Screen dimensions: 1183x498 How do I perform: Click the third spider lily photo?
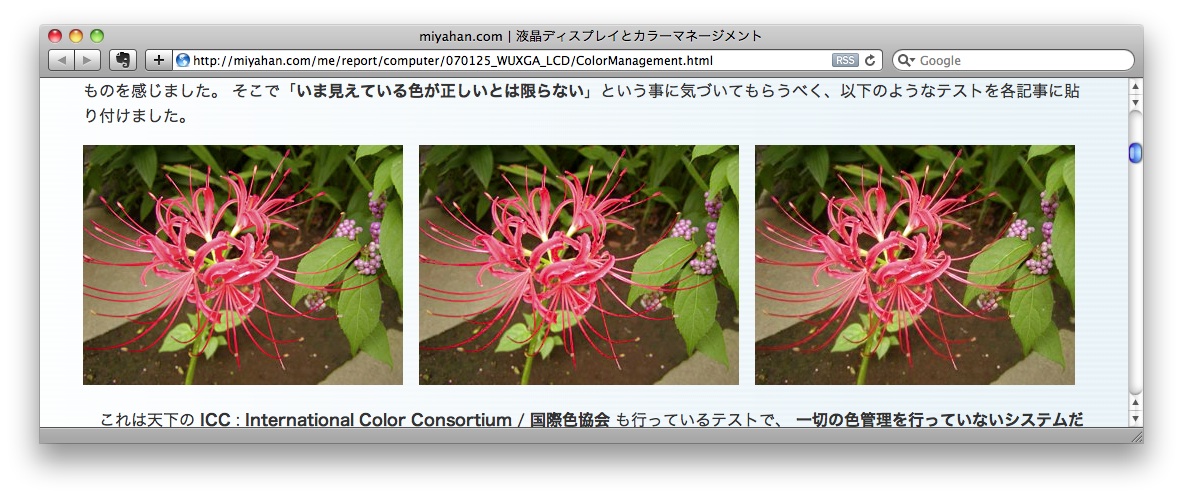(914, 265)
